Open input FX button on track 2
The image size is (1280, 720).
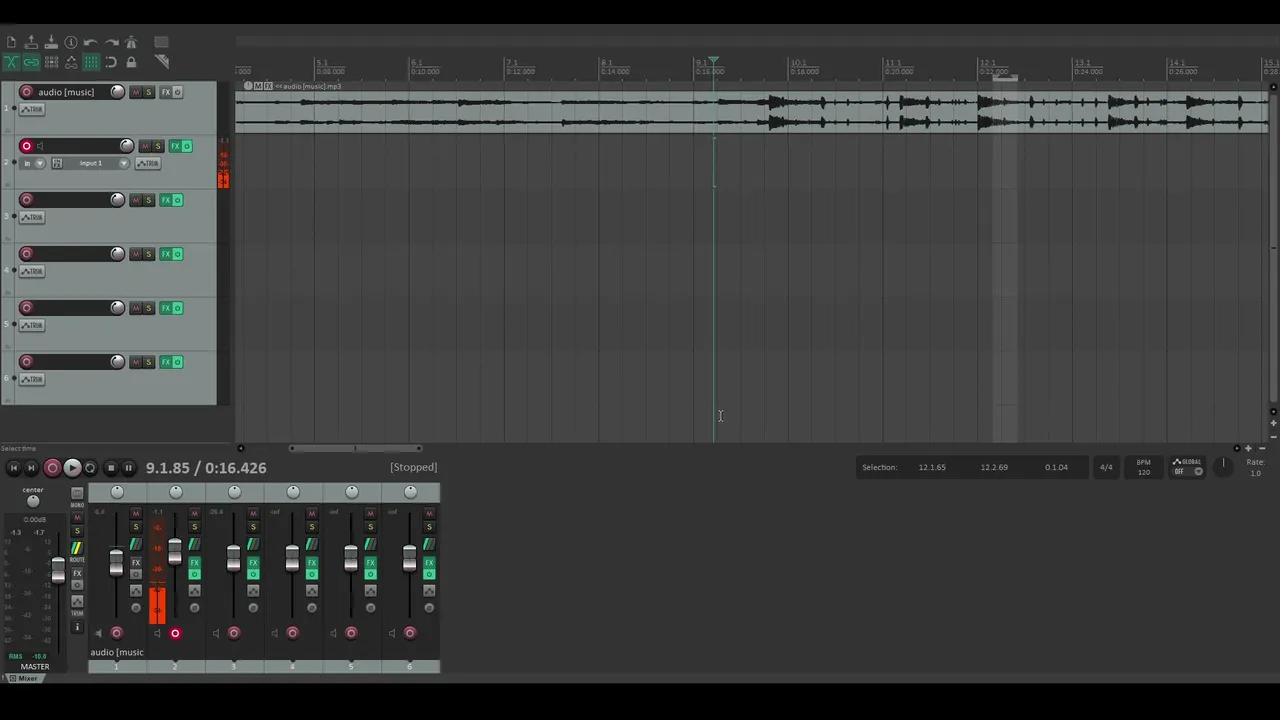[57, 163]
